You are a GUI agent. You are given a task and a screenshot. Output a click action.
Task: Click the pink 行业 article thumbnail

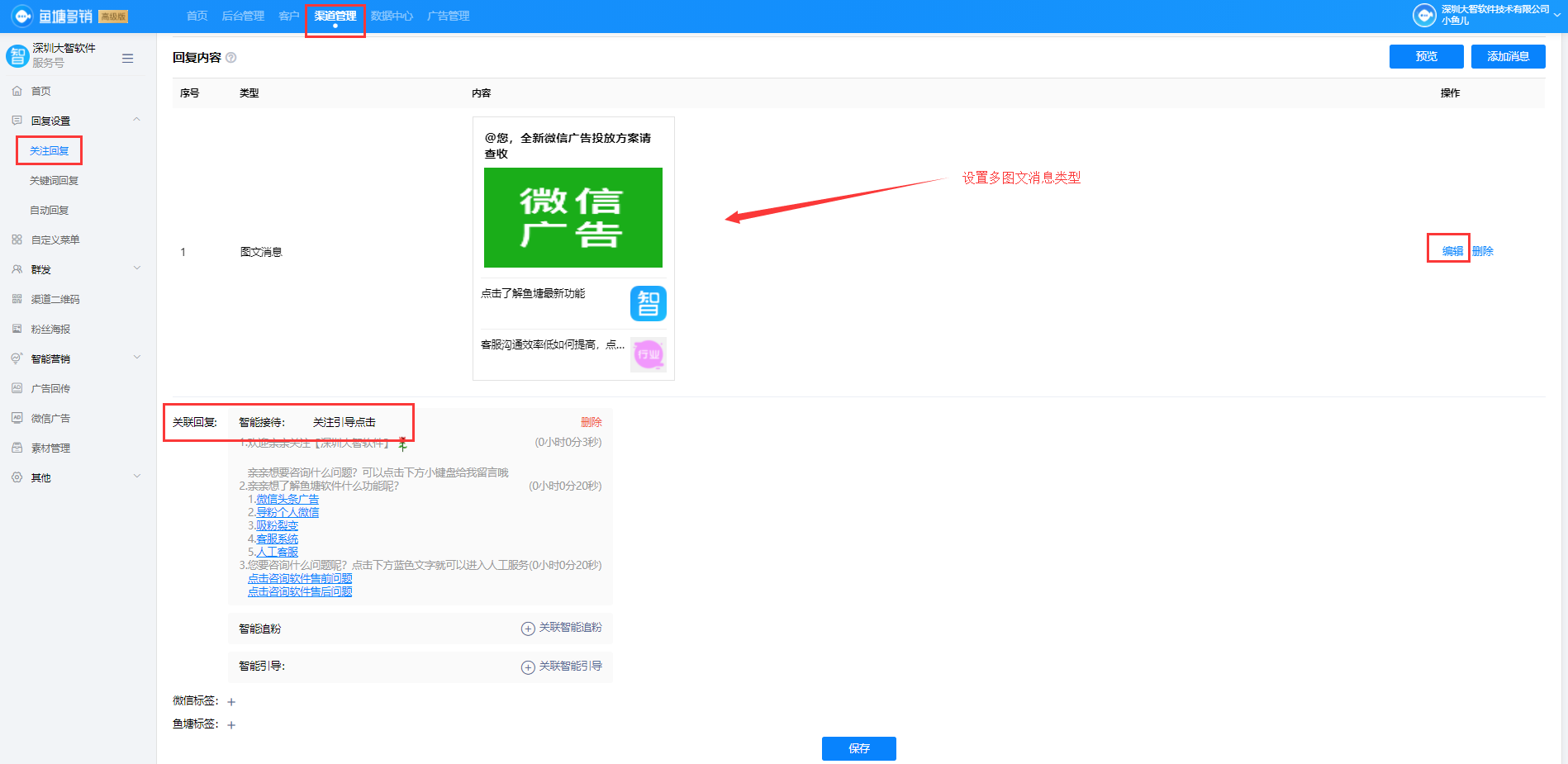(649, 354)
